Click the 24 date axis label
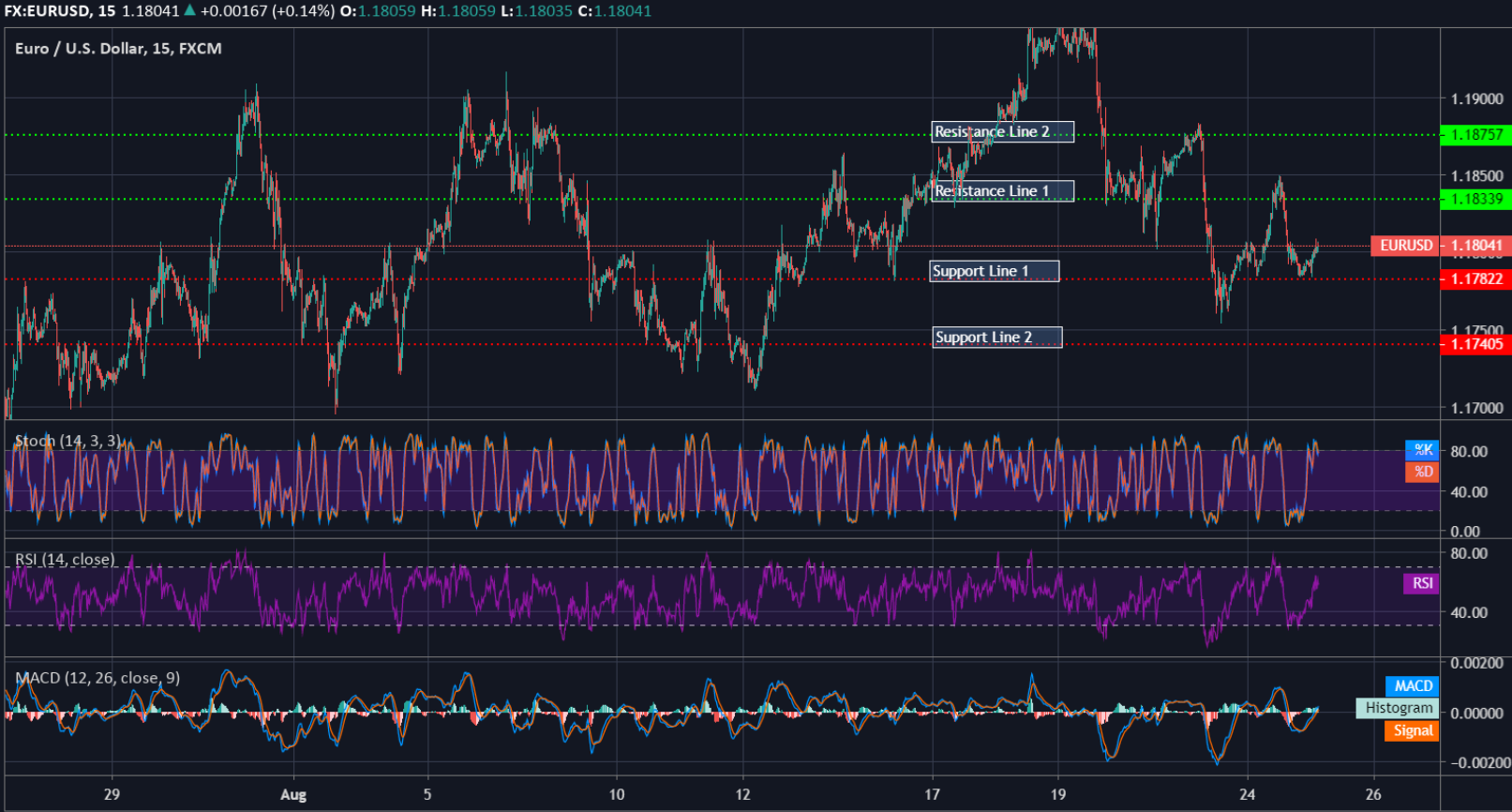 [x=1247, y=795]
